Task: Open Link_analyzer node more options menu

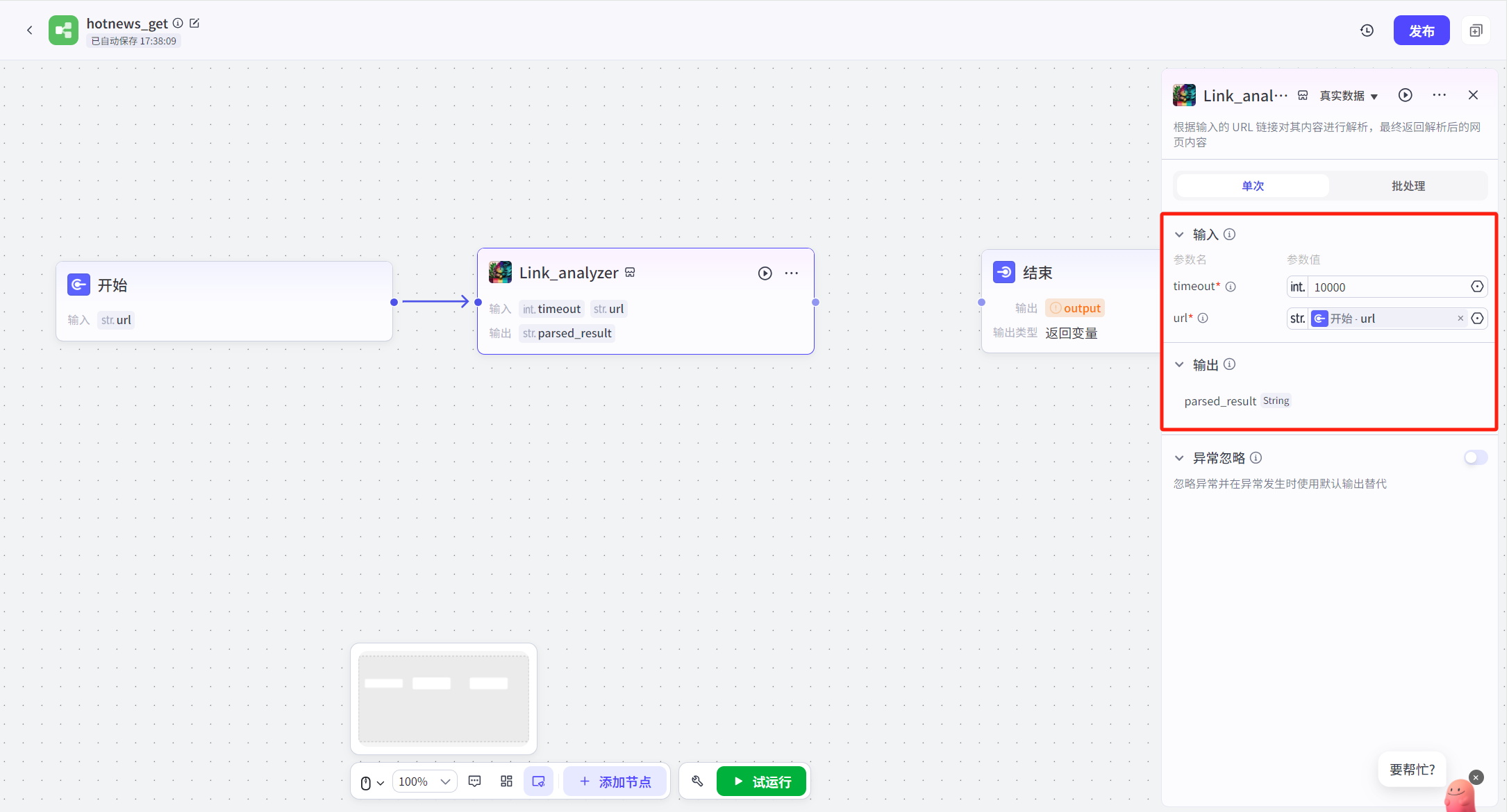Action: (792, 273)
